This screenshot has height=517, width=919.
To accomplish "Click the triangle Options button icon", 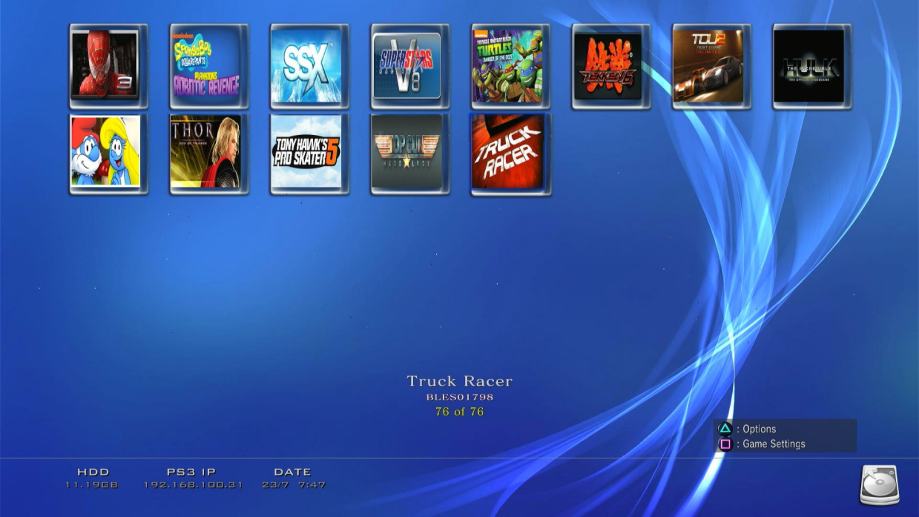I will [x=725, y=428].
